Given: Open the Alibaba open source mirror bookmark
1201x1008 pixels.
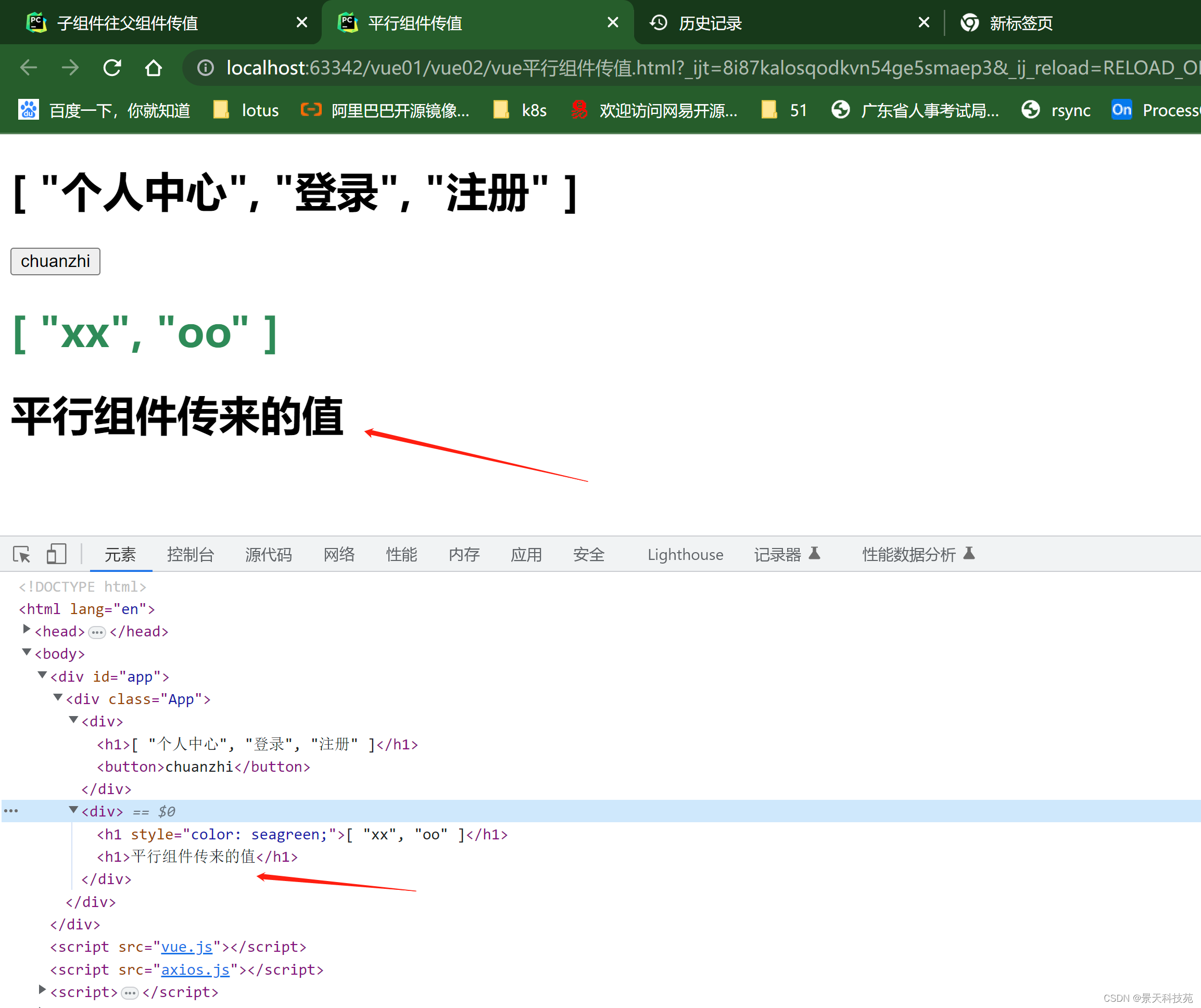Looking at the screenshot, I should (385, 110).
